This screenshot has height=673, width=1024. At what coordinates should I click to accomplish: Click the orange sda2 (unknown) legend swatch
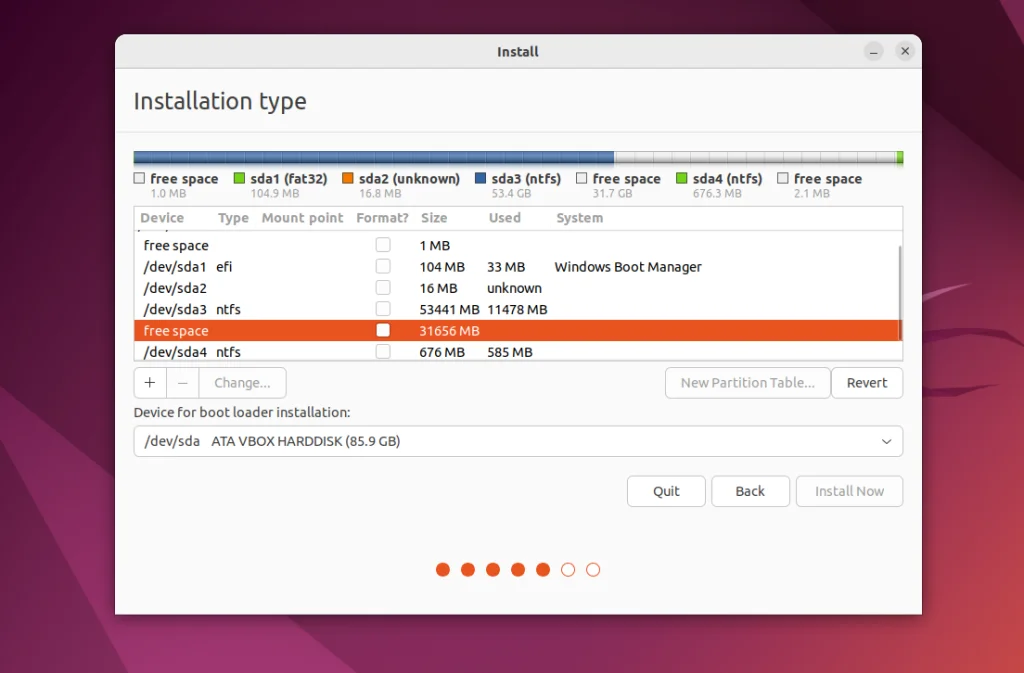[348, 179]
